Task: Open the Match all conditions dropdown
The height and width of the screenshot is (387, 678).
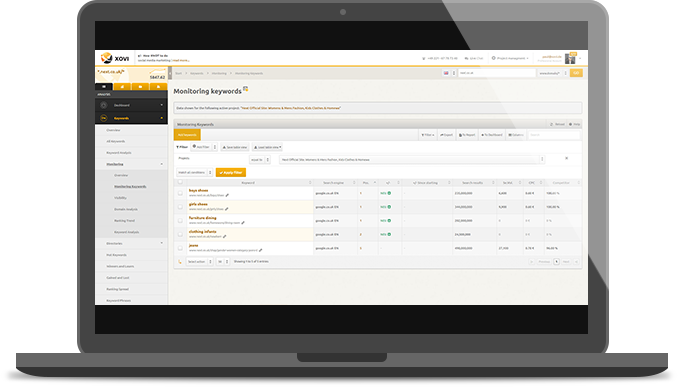Action: pyautogui.click(x=195, y=172)
